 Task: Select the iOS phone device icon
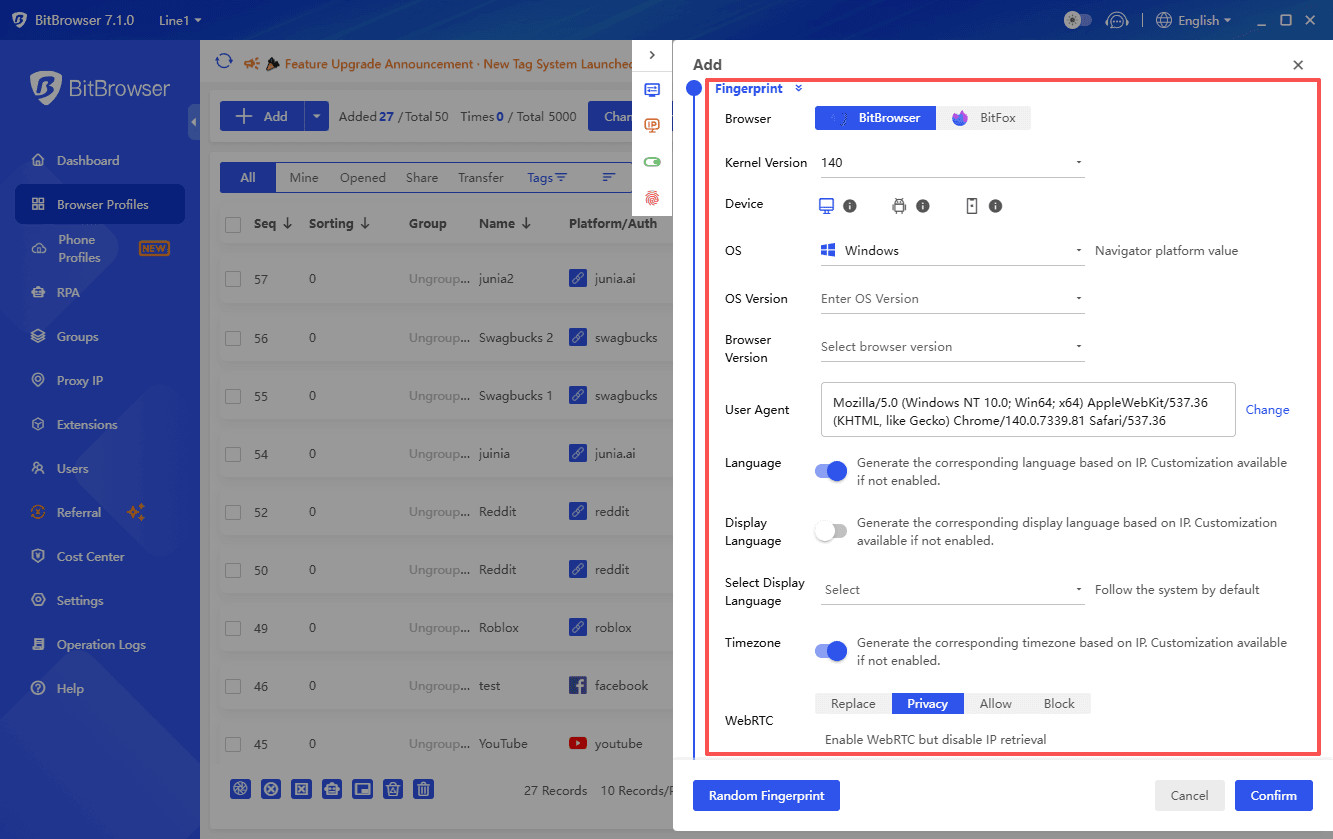tap(972, 206)
